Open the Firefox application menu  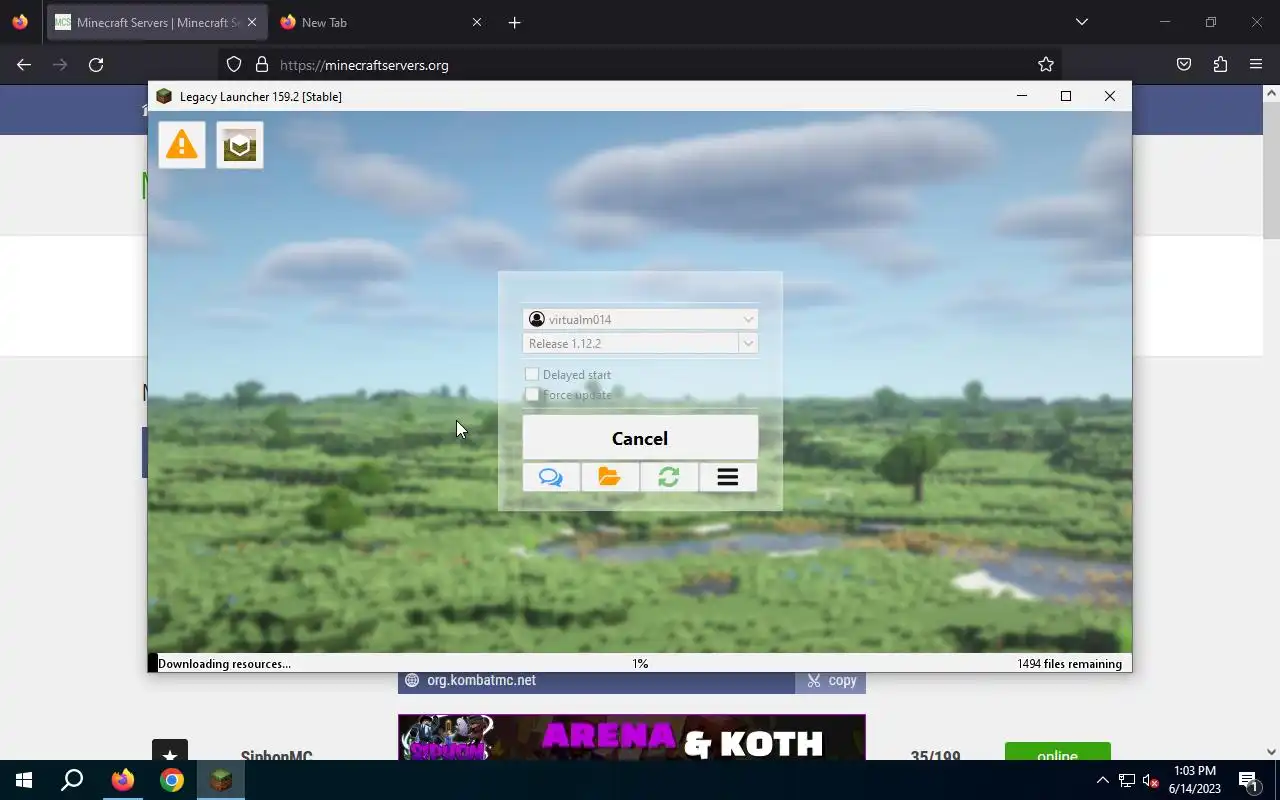coord(1256,64)
